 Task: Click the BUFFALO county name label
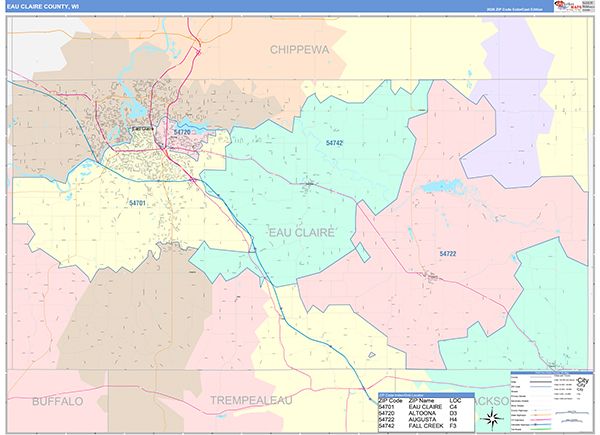pyautogui.click(x=56, y=400)
